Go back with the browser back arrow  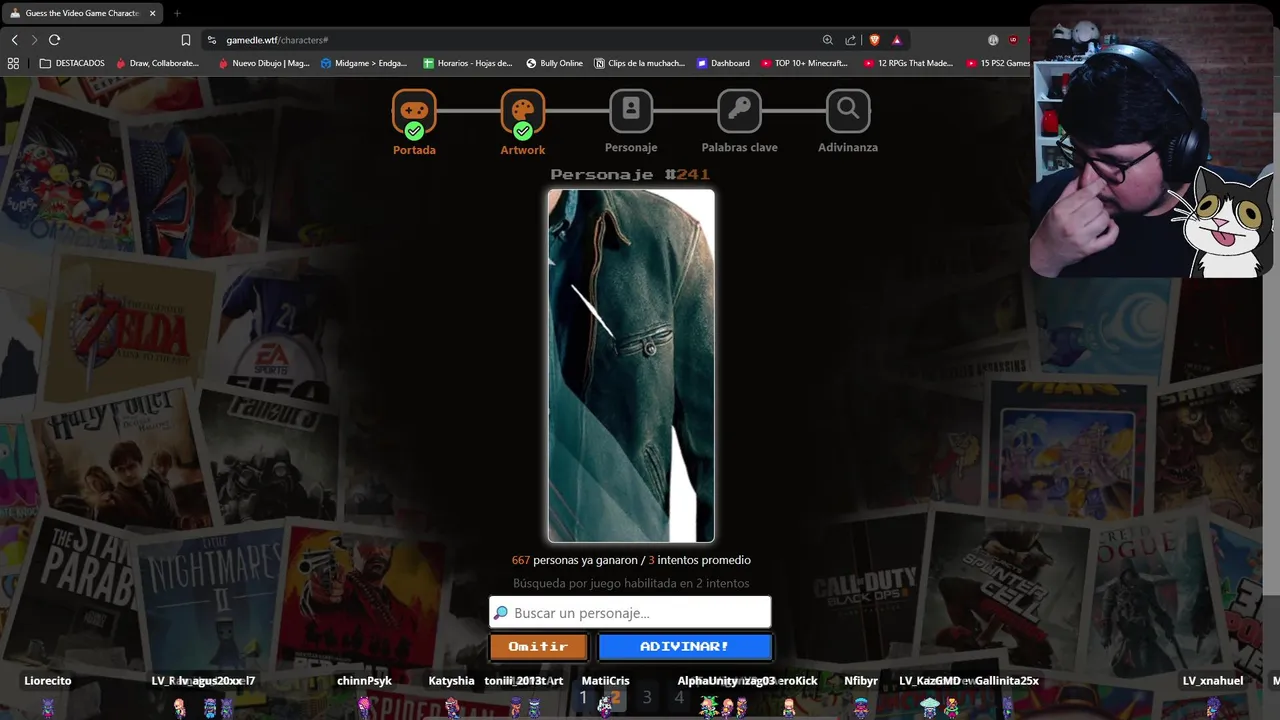[14, 40]
